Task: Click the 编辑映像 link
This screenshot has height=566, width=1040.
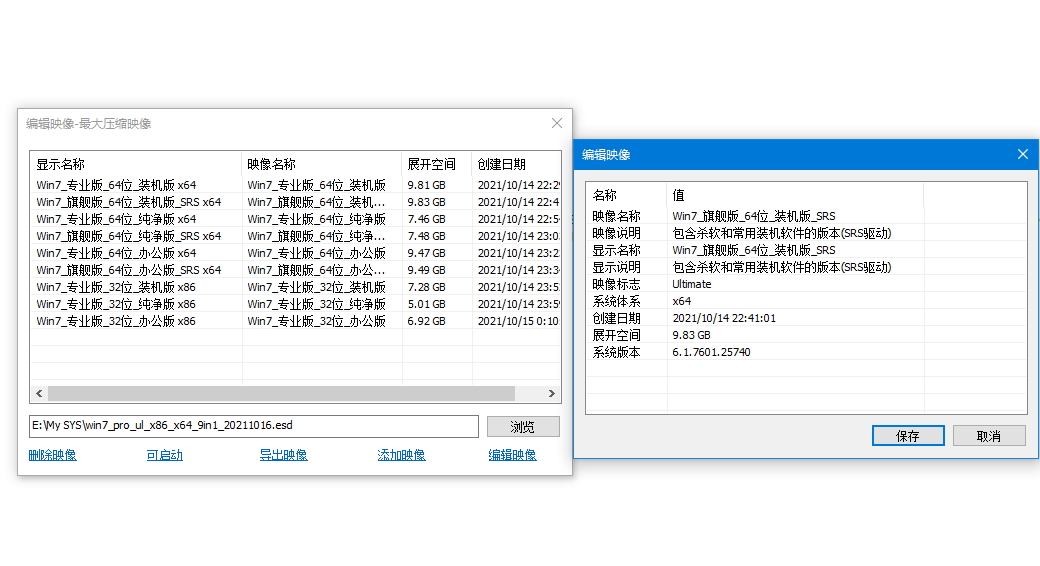Action: [x=512, y=455]
